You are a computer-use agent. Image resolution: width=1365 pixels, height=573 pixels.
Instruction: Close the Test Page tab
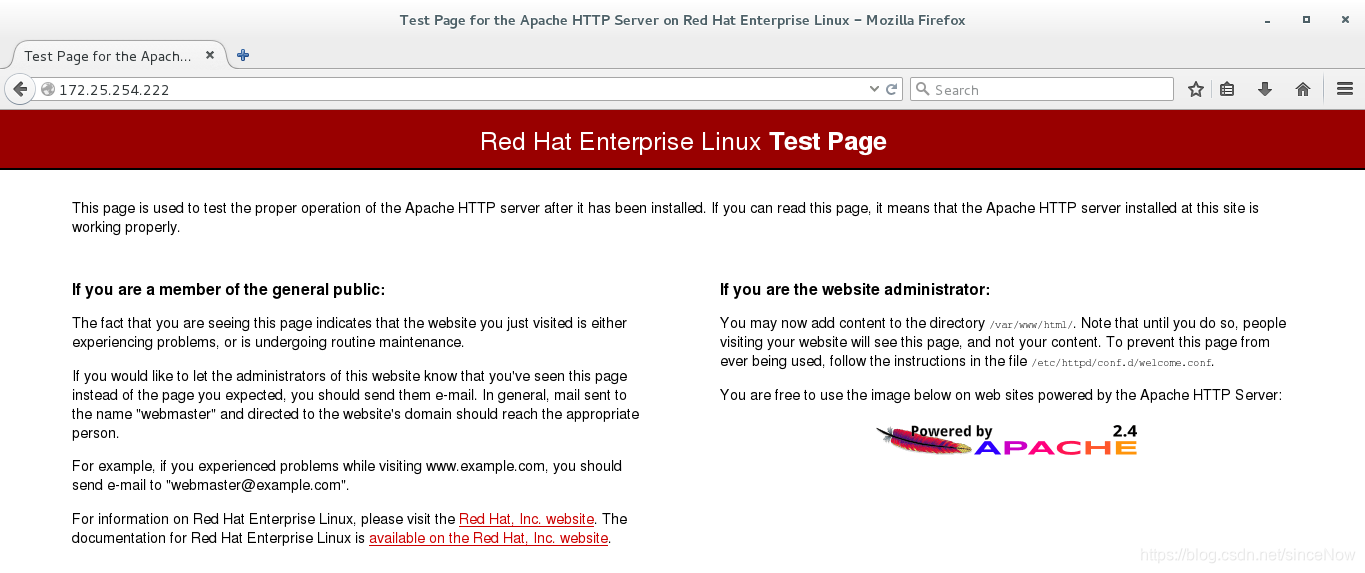(x=210, y=55)
